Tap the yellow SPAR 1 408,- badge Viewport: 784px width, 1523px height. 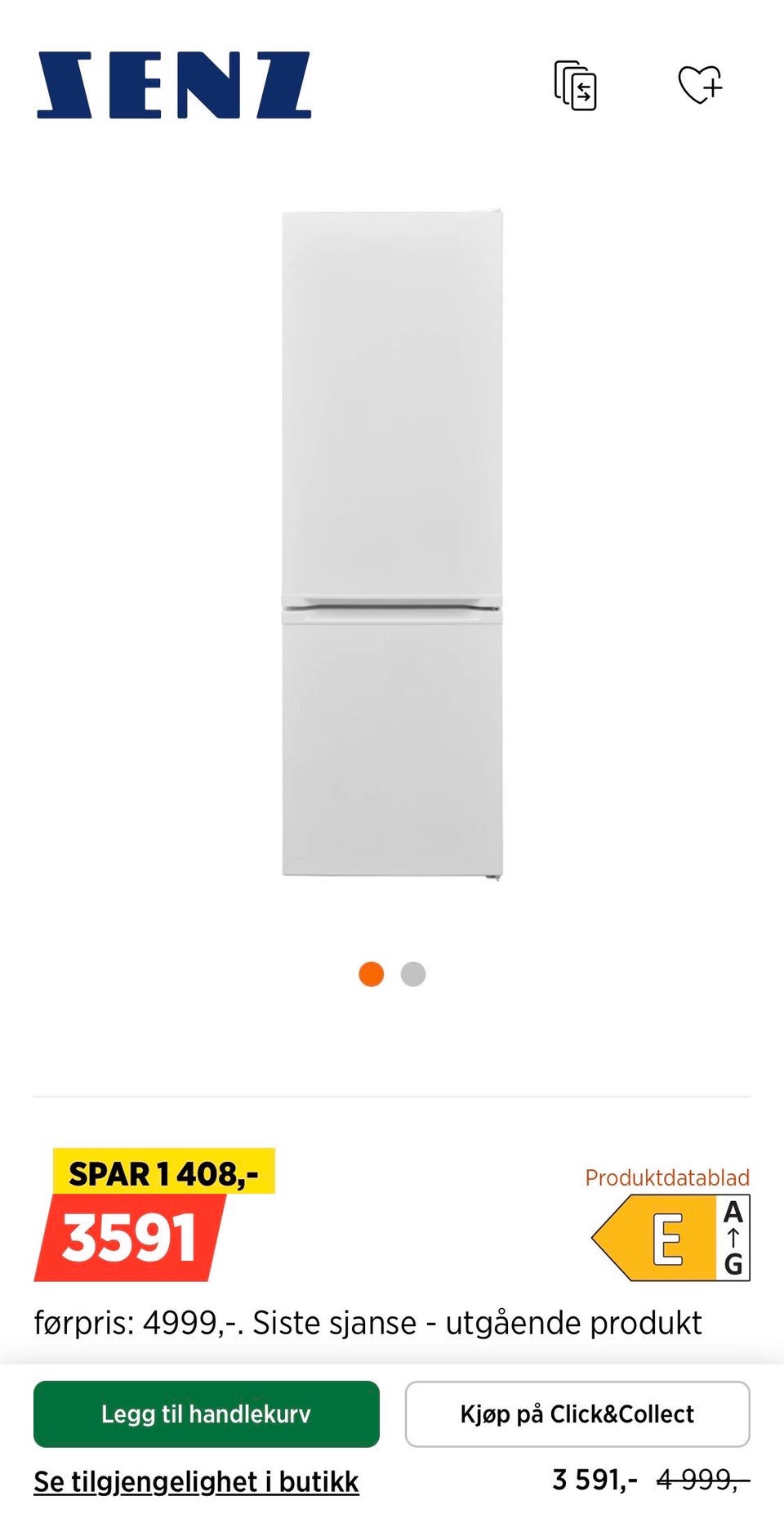click(x=164, y=1172)
